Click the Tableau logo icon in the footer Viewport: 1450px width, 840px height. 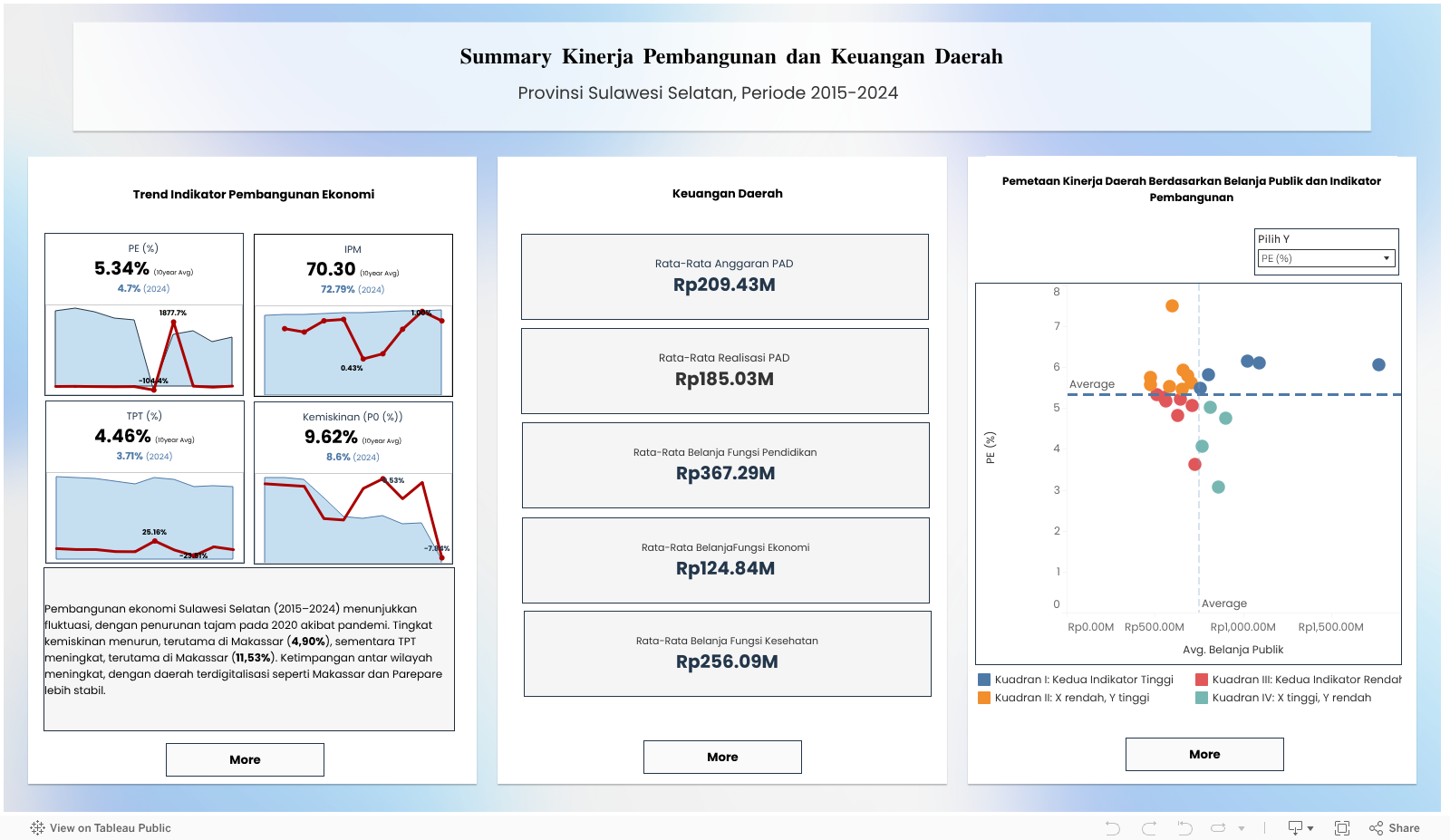(x=37, y=827)
